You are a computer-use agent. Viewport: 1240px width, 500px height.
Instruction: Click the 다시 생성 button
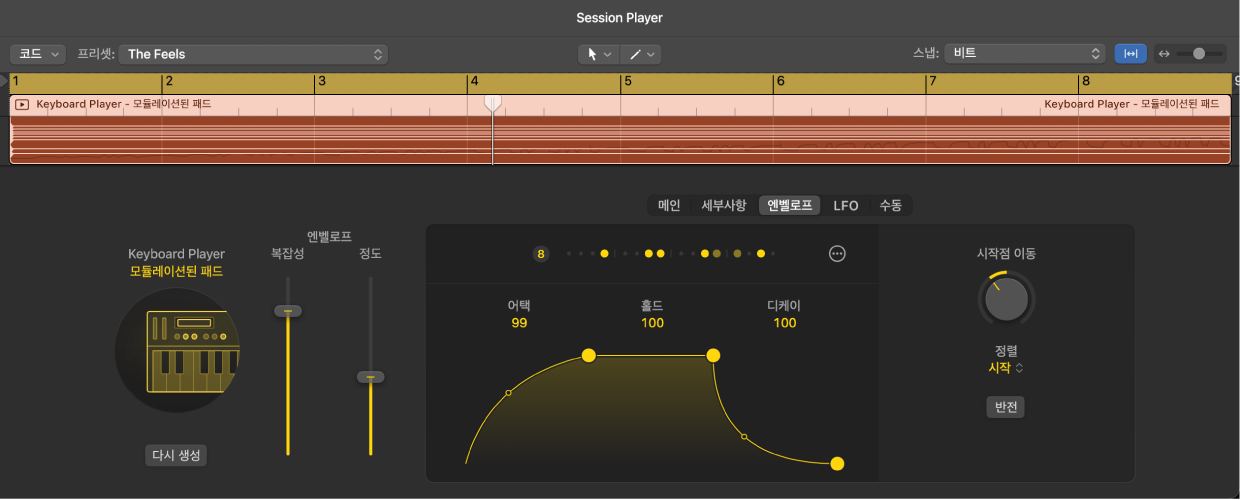click(176, 455)
